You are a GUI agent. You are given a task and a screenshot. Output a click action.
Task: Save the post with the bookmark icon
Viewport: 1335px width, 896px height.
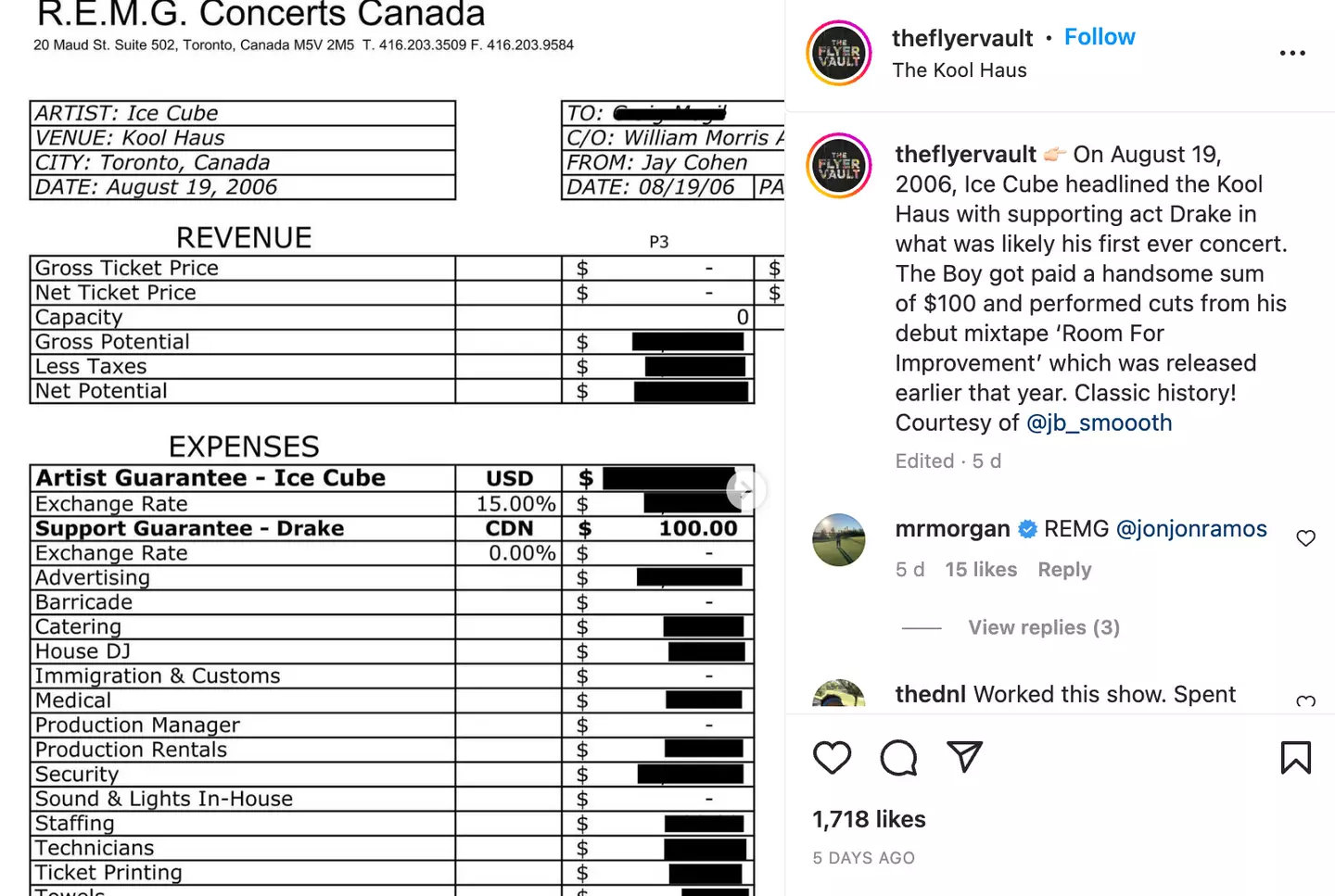click(1295, 757)
